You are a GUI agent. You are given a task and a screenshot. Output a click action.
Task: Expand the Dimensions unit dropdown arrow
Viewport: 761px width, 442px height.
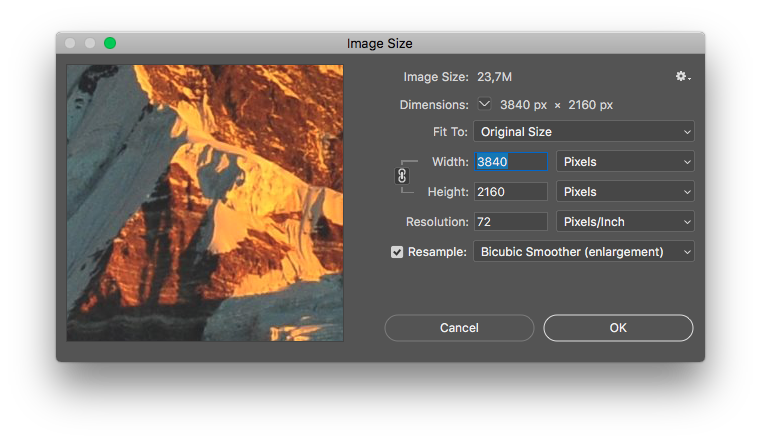[484, 104]
